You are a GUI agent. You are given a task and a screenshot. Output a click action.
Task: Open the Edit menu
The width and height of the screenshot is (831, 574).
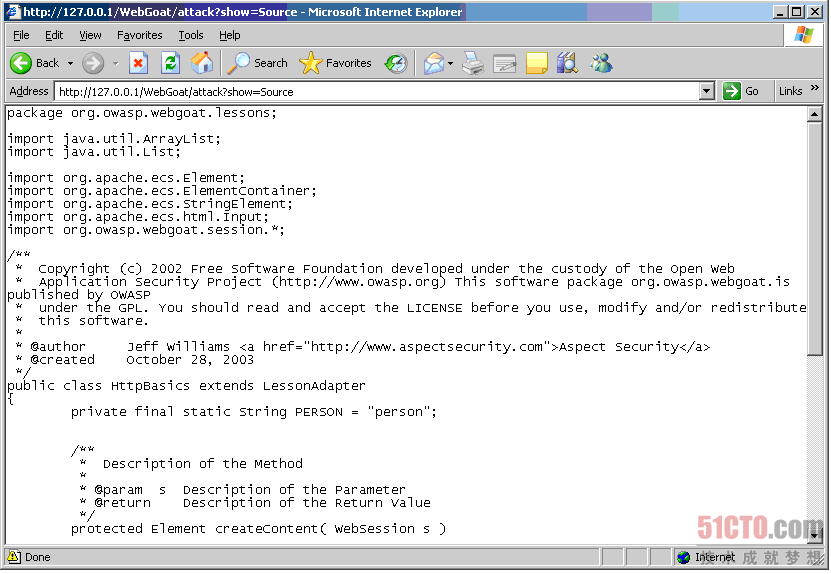54,36
